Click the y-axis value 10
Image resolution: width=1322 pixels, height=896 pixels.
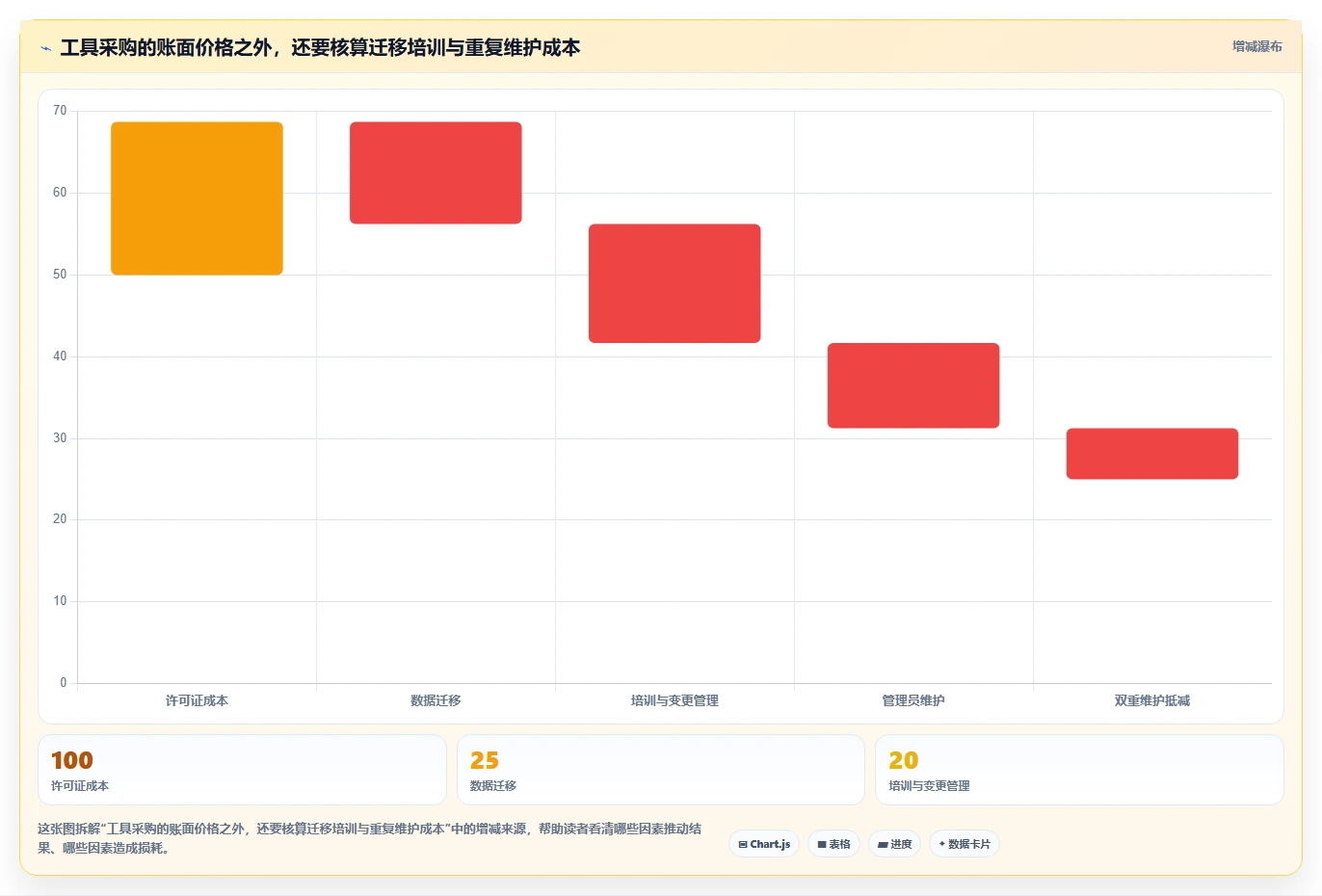[60, 601]
